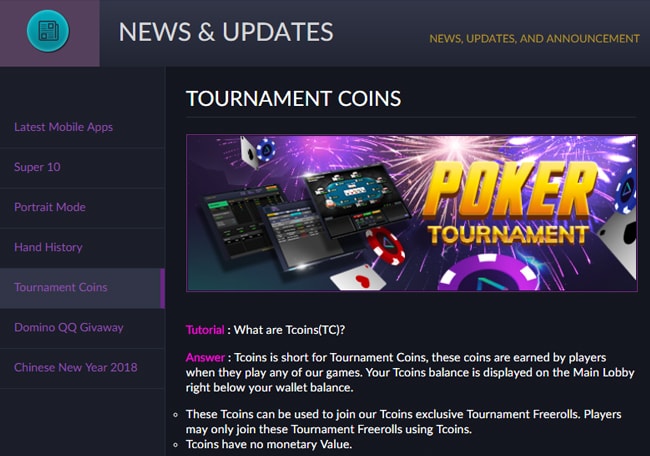Click the red poker chip in banner
650x456 pixels.
[385, 245]
